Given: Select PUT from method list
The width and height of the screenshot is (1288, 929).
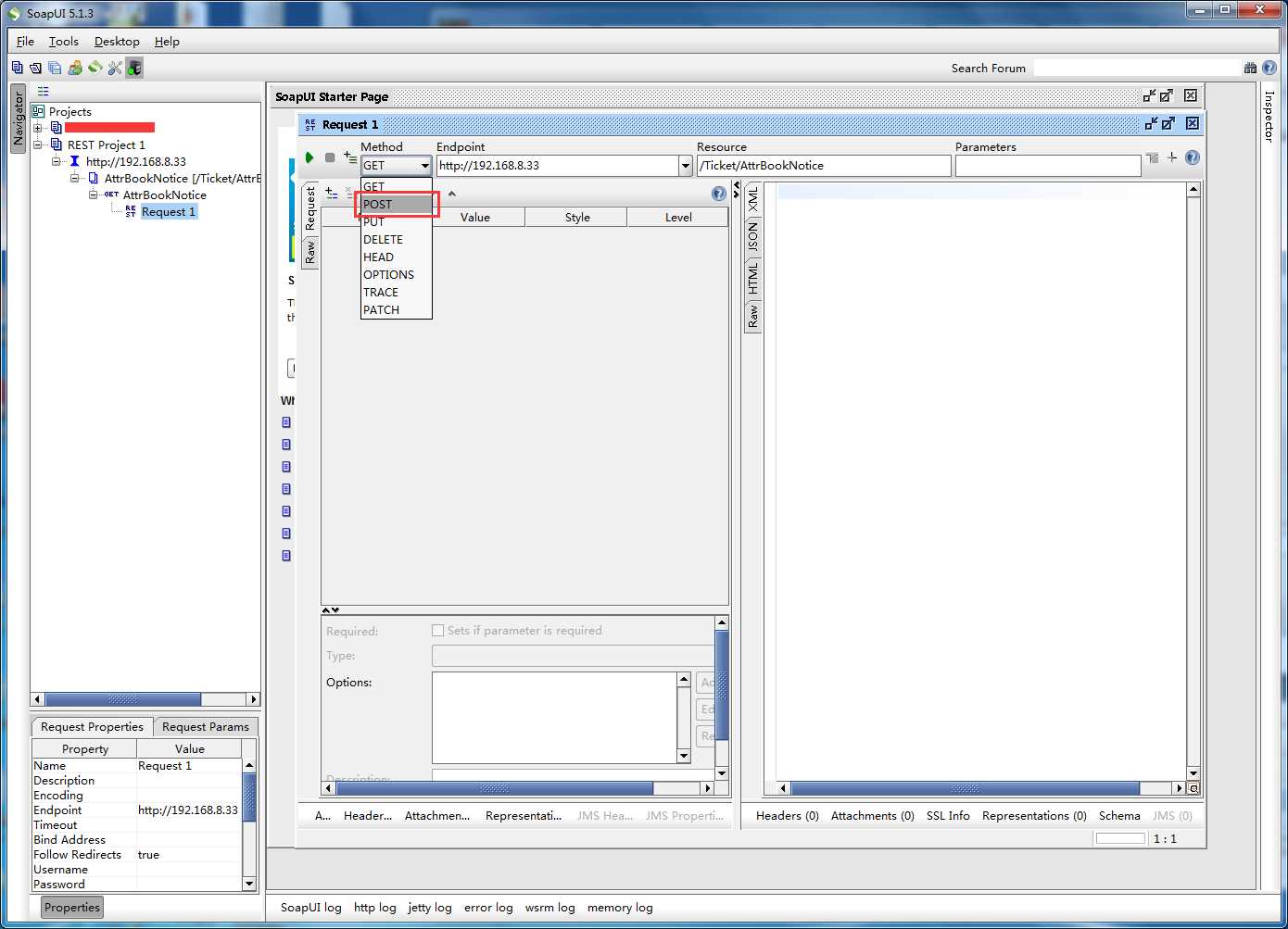Looking at the screenshot, I should [x=397, y=222].
